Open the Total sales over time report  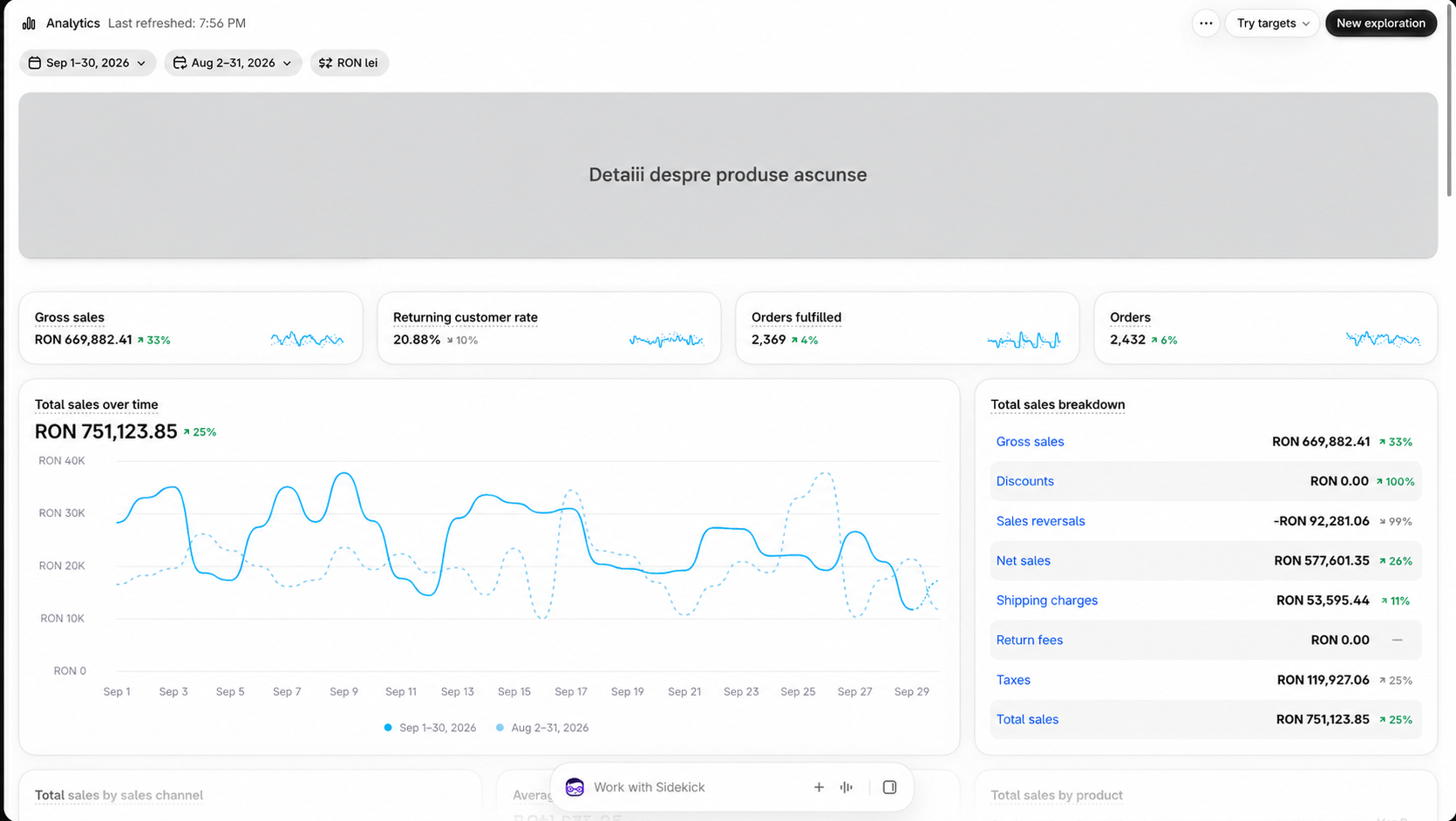[97, 404]
